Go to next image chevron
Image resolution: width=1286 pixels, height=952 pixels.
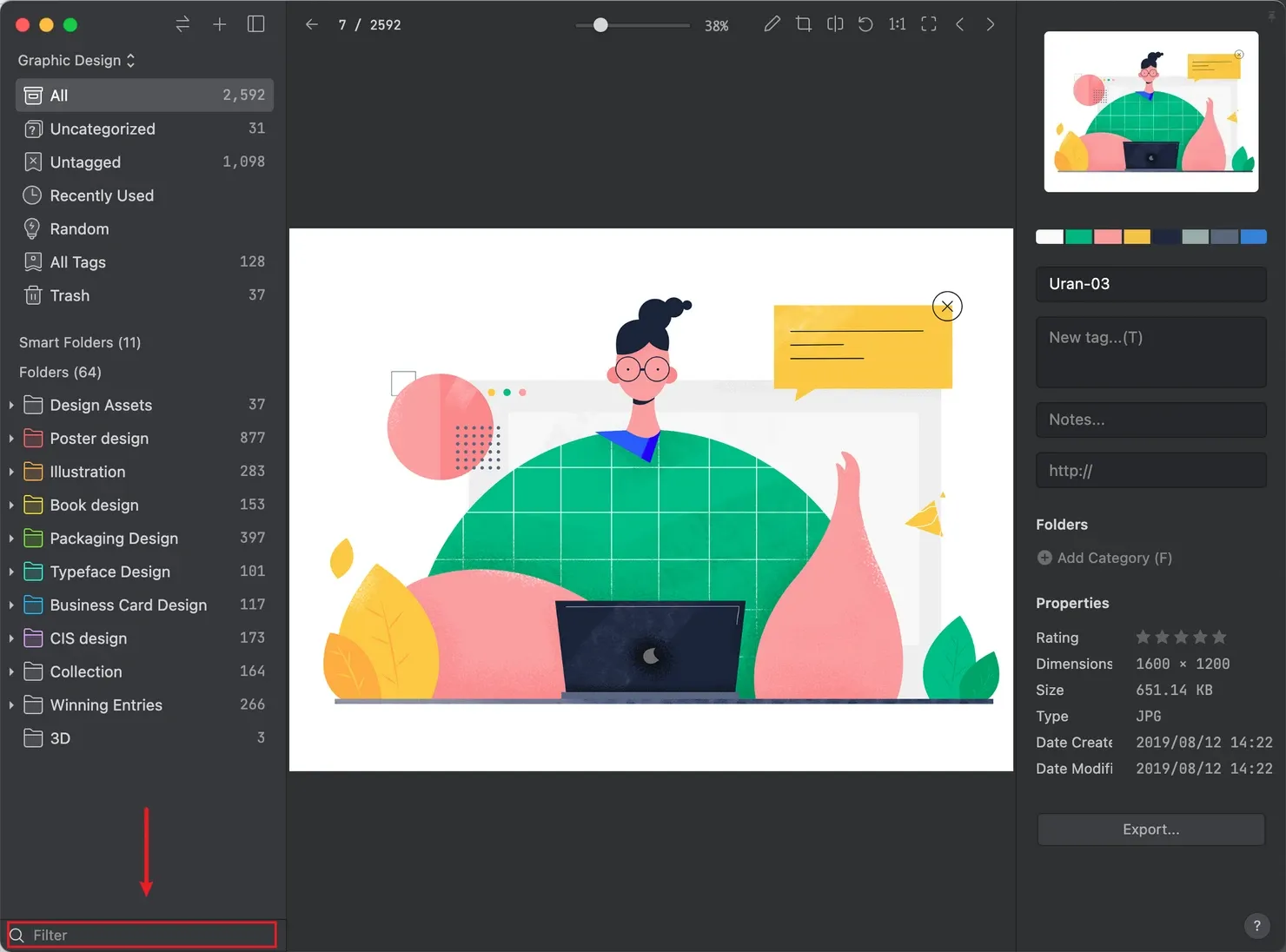click(x=991, y=24)
